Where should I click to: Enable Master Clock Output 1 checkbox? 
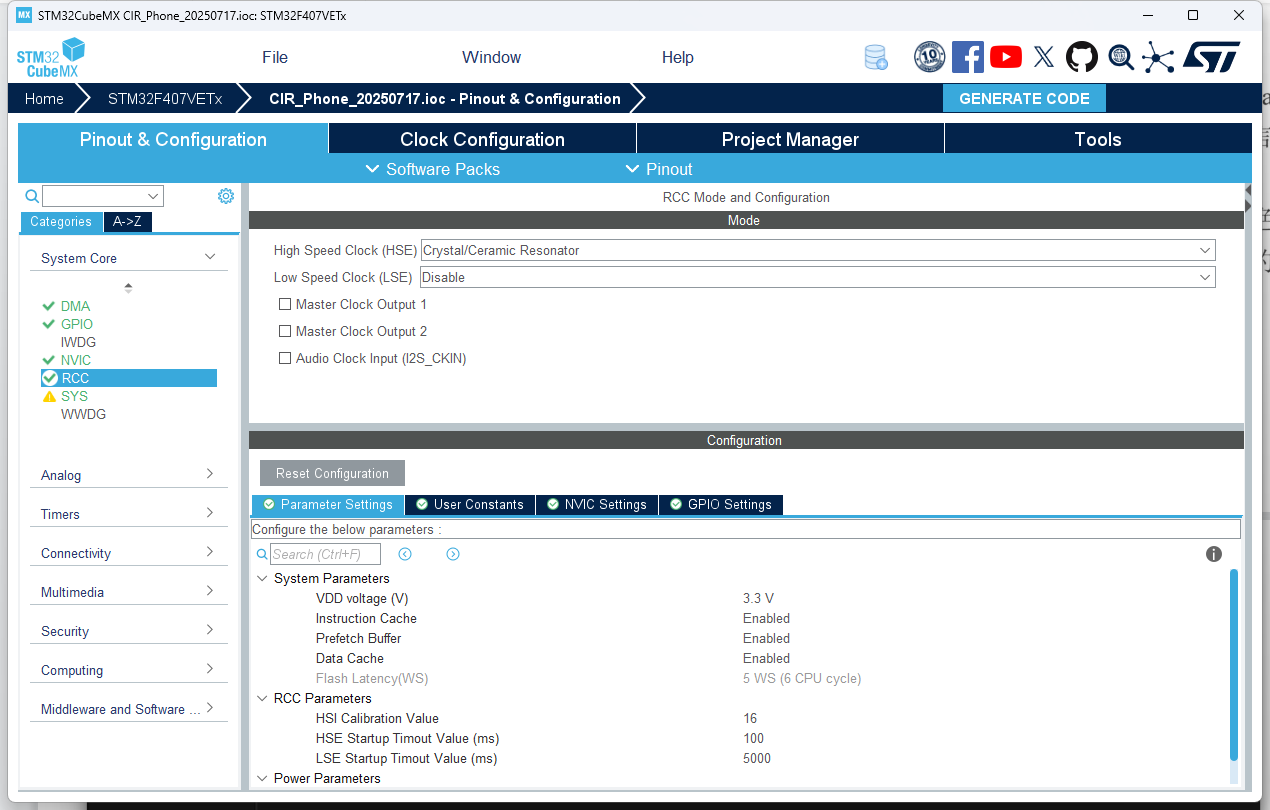(x=285, y=304)
